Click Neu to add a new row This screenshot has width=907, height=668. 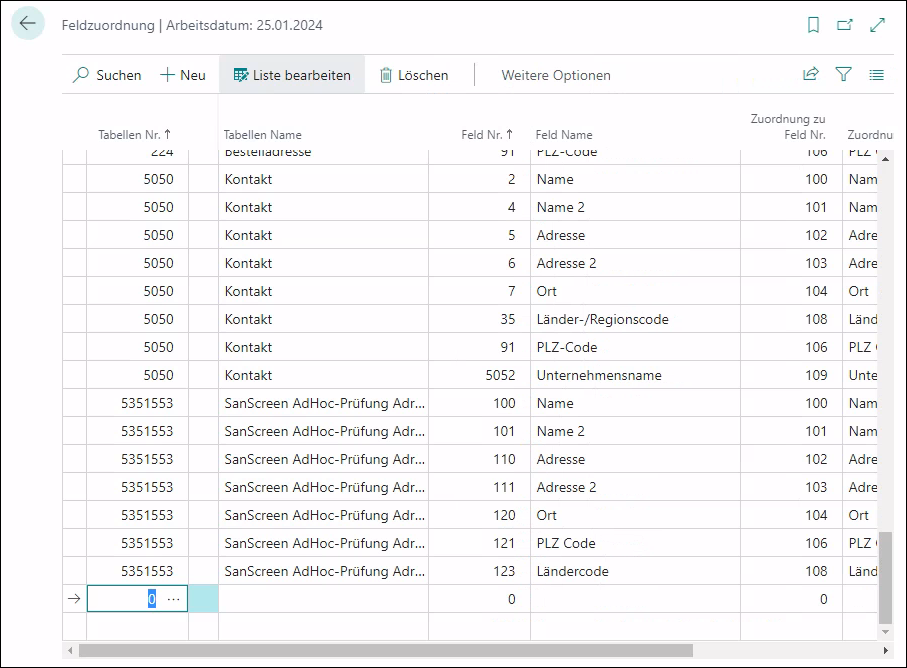point(182,75)
